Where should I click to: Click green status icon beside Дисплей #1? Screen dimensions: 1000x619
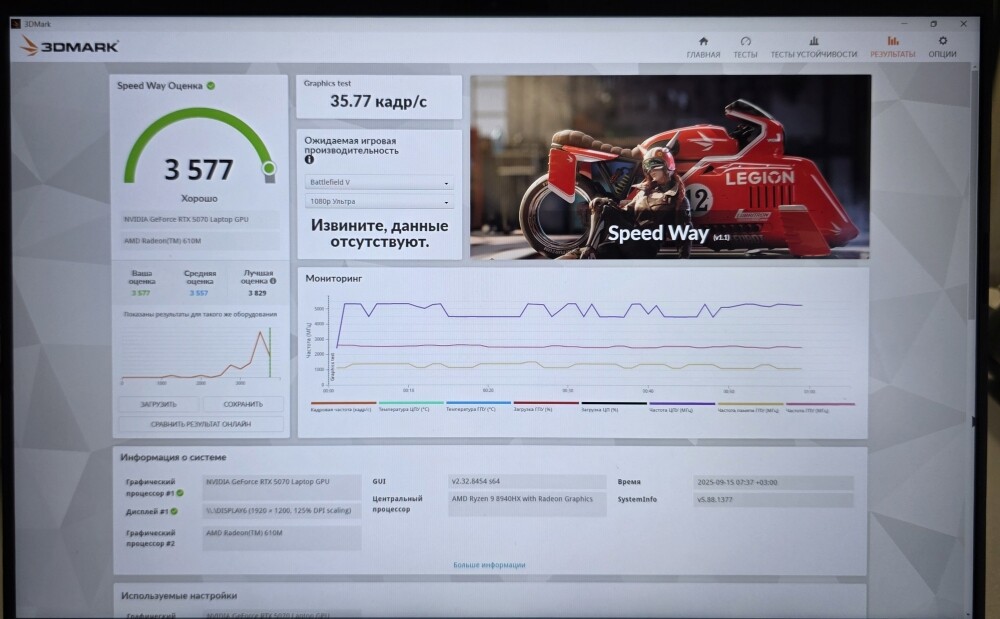click(x=173, y=511)
